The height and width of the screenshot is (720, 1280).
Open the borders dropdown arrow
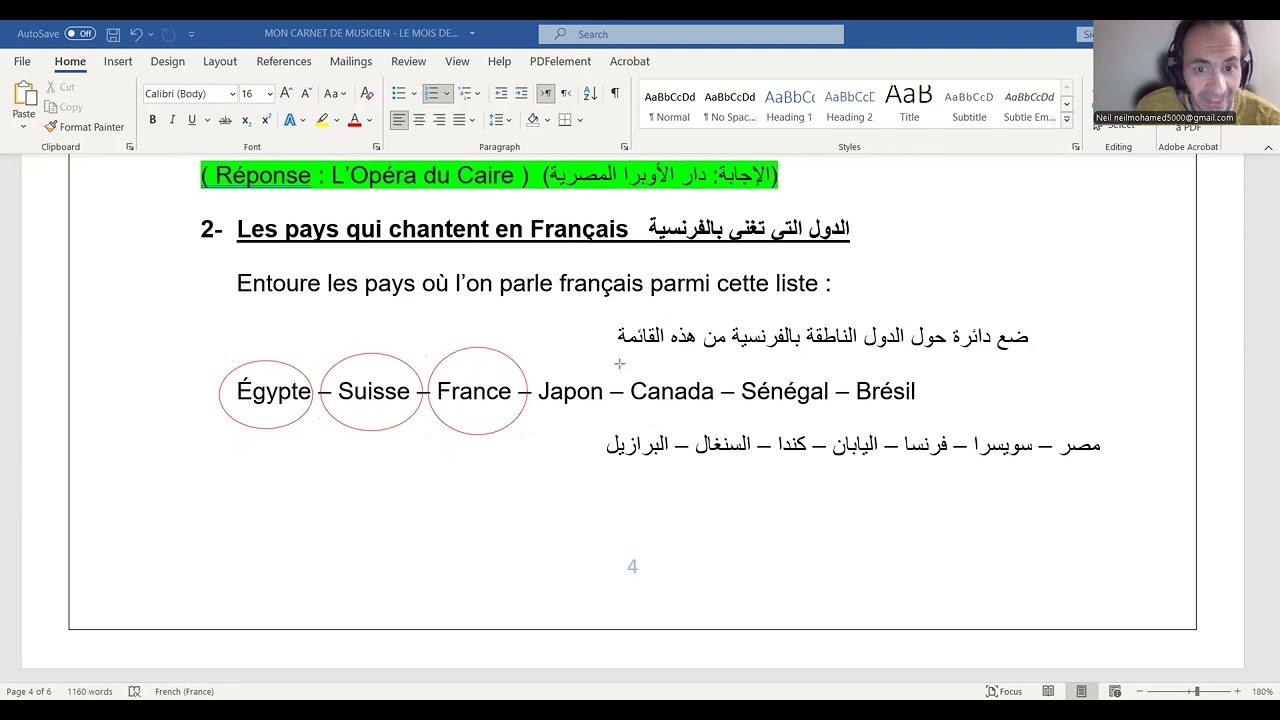coord(580,120)
